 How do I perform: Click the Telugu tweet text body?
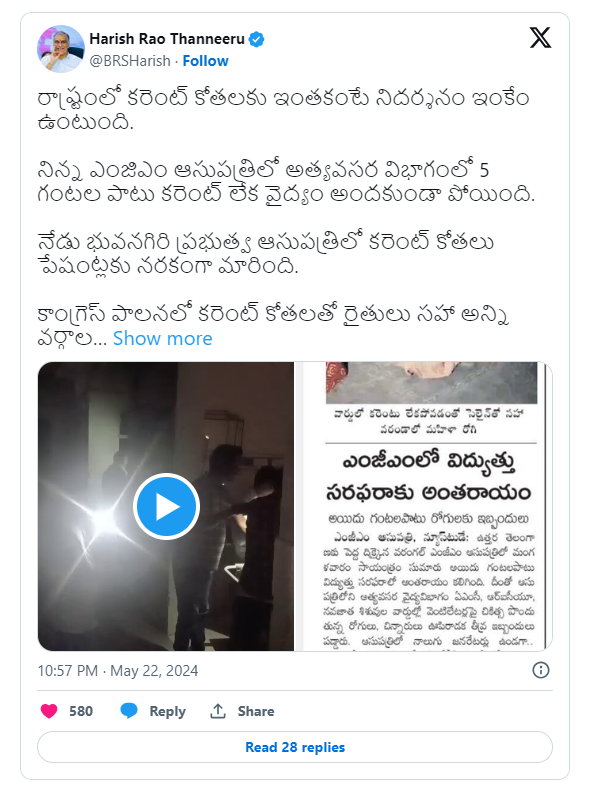click(284, 218)
